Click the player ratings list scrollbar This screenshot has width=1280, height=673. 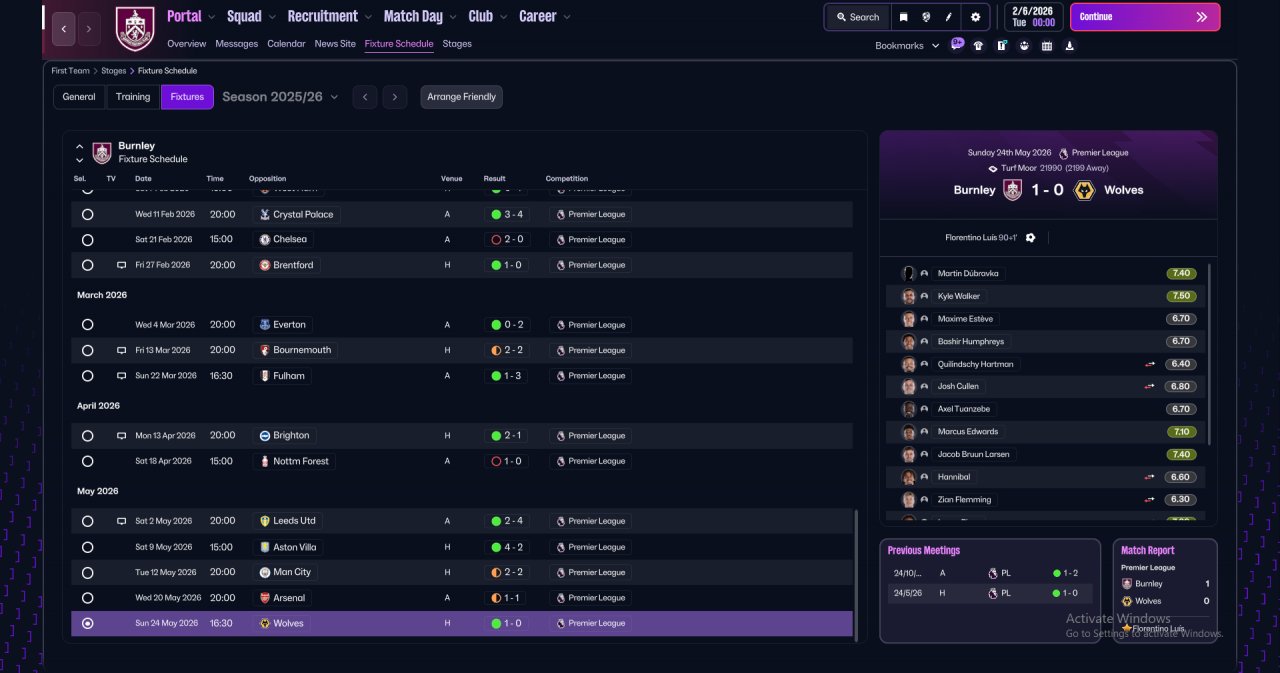click(1210, 354)
